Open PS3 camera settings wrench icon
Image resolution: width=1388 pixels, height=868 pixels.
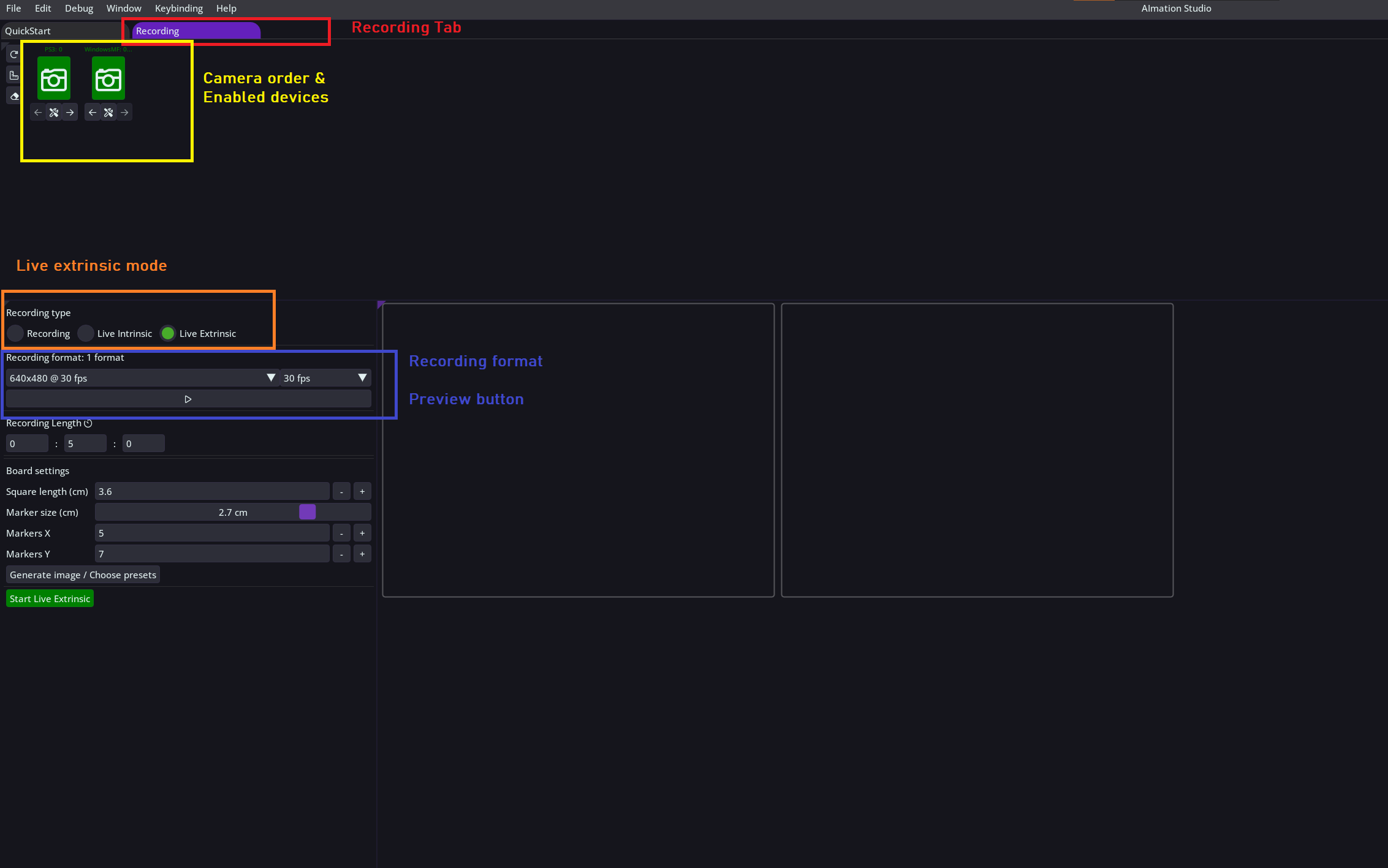coord(54,113)
